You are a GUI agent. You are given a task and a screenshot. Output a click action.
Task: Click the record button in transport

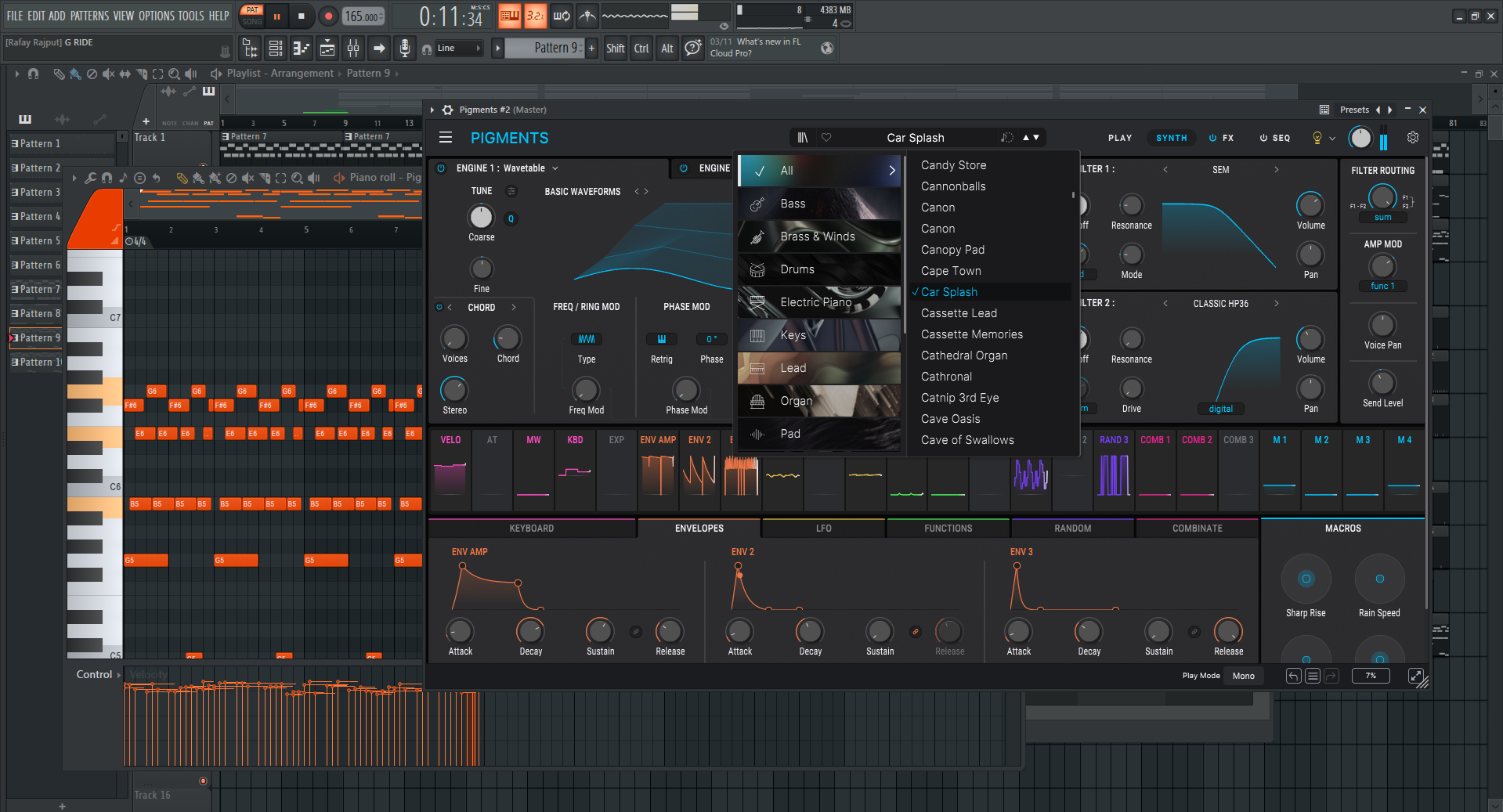328,16
